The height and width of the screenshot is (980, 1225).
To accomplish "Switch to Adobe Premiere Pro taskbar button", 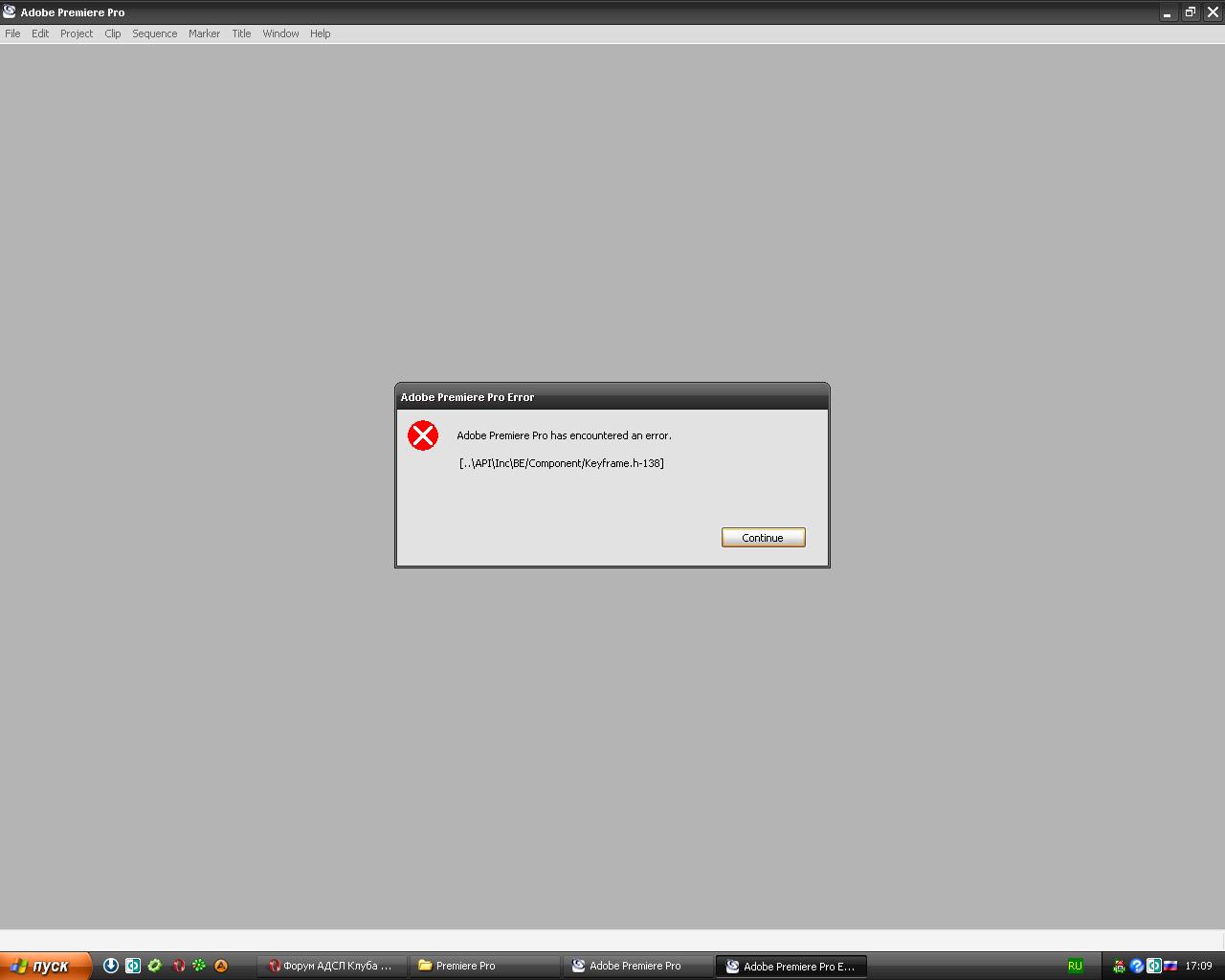I will [638, 966].
